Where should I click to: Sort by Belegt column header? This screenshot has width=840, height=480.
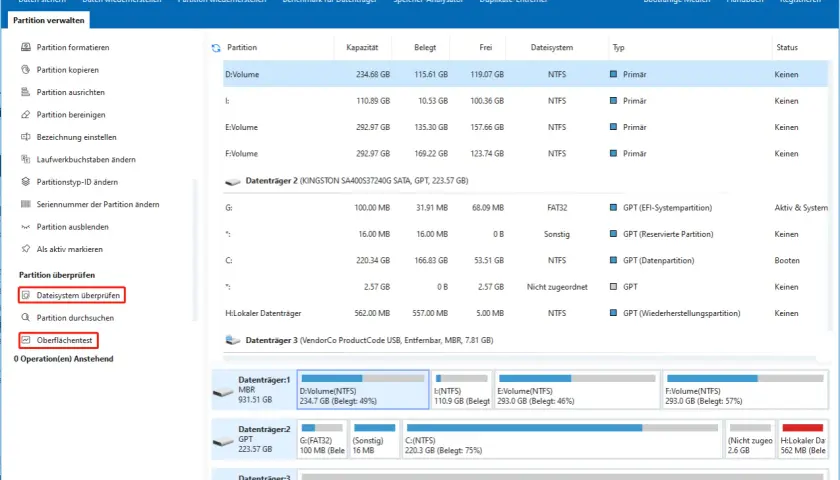point(425,47)
